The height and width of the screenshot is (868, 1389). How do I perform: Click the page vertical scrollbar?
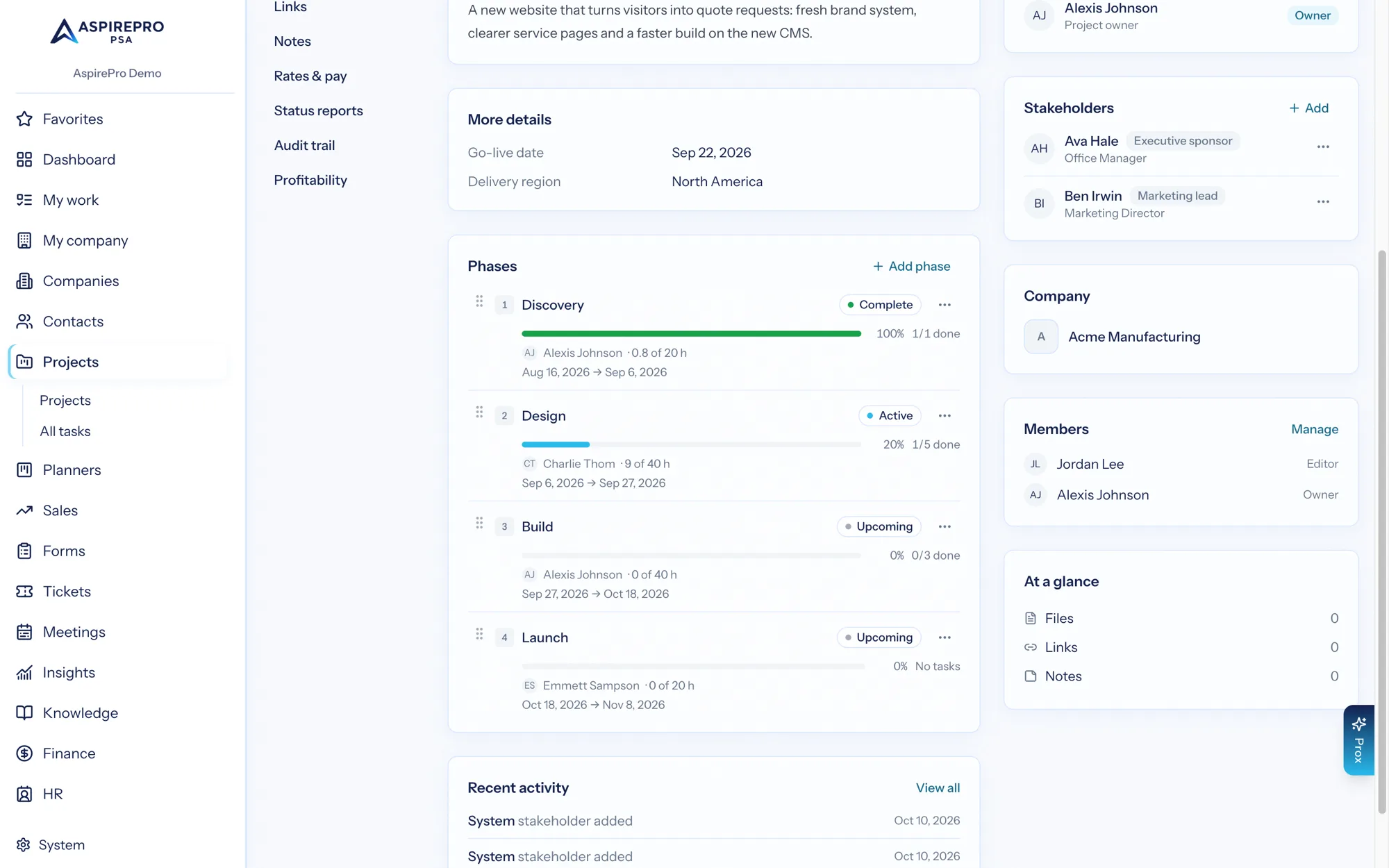(x=1381, y=531)
